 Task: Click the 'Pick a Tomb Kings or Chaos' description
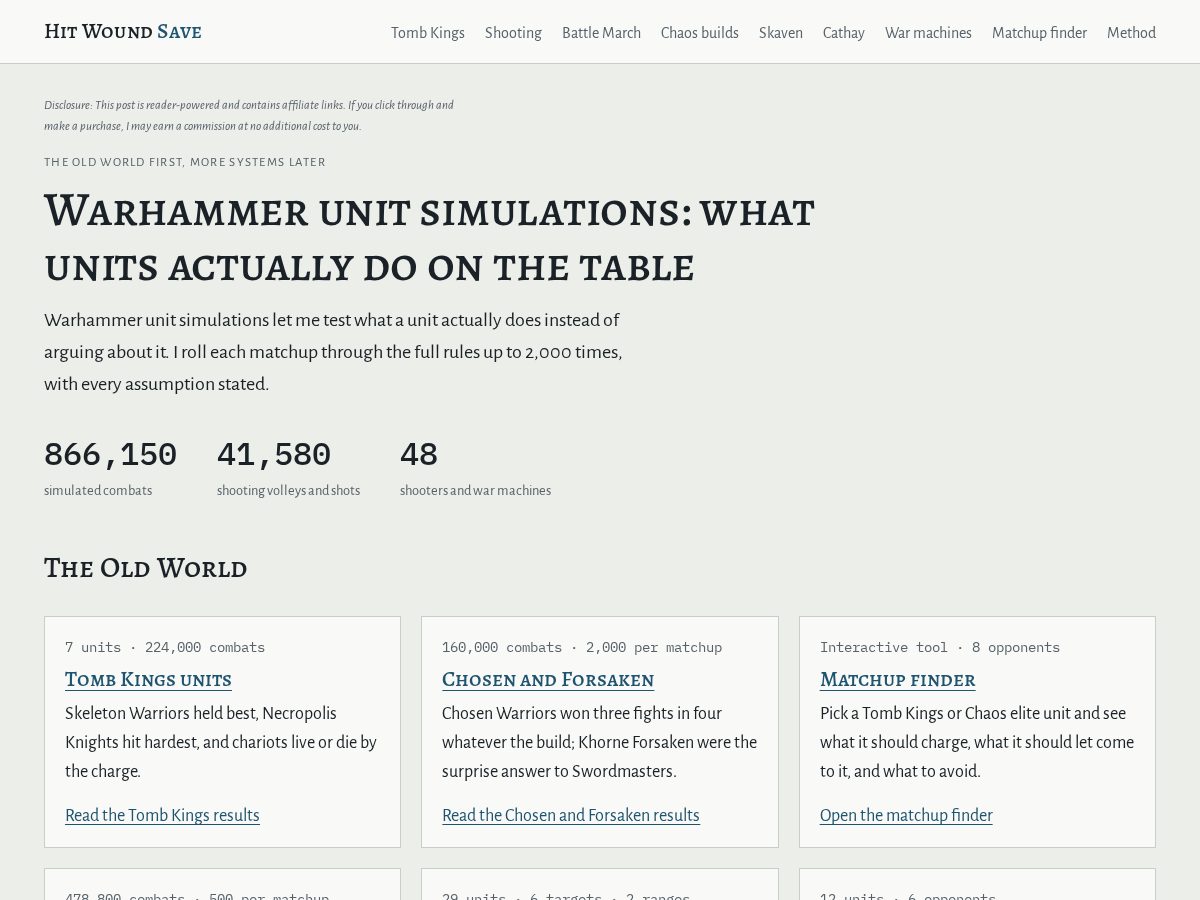tap(977, 742)
